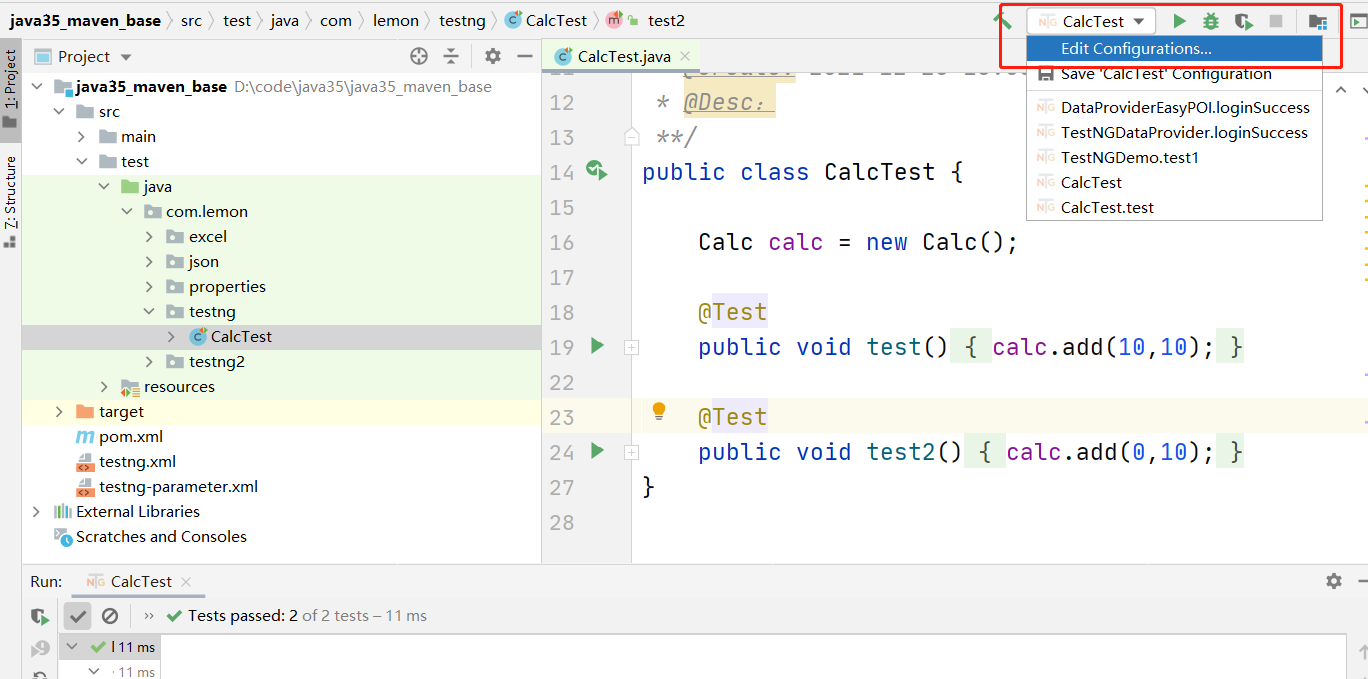This screenshot has height=679, width=1368.
Task: Unfold the test() method body in gutter
Action: click(x=631, y=347)
